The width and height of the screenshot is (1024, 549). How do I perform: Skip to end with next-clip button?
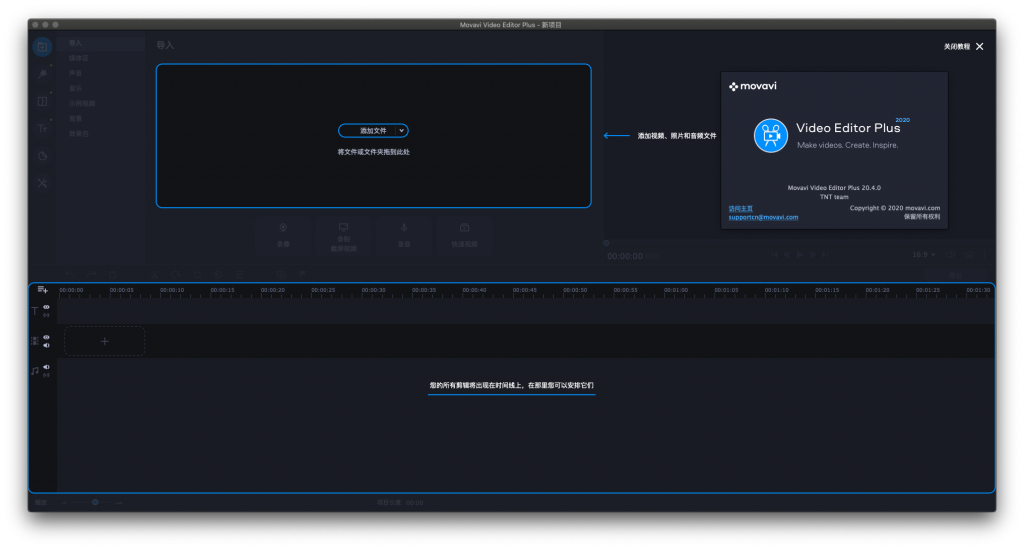[825, 255]
